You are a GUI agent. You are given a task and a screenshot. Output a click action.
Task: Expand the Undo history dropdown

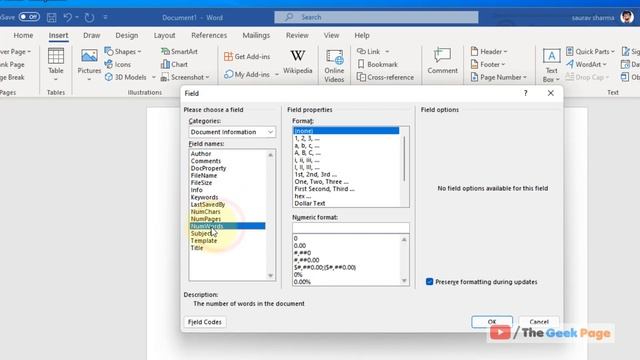click(x=77, y=18)
